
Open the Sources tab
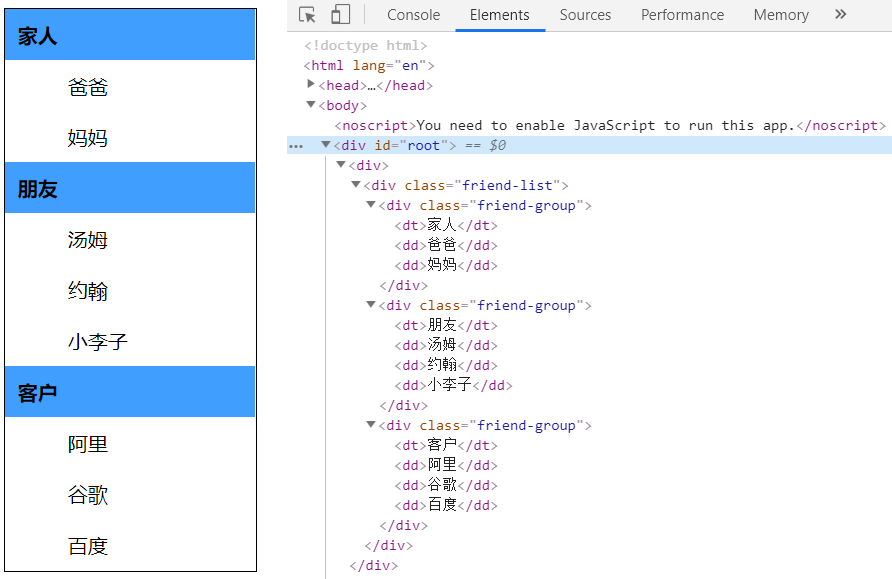(585, 15)
